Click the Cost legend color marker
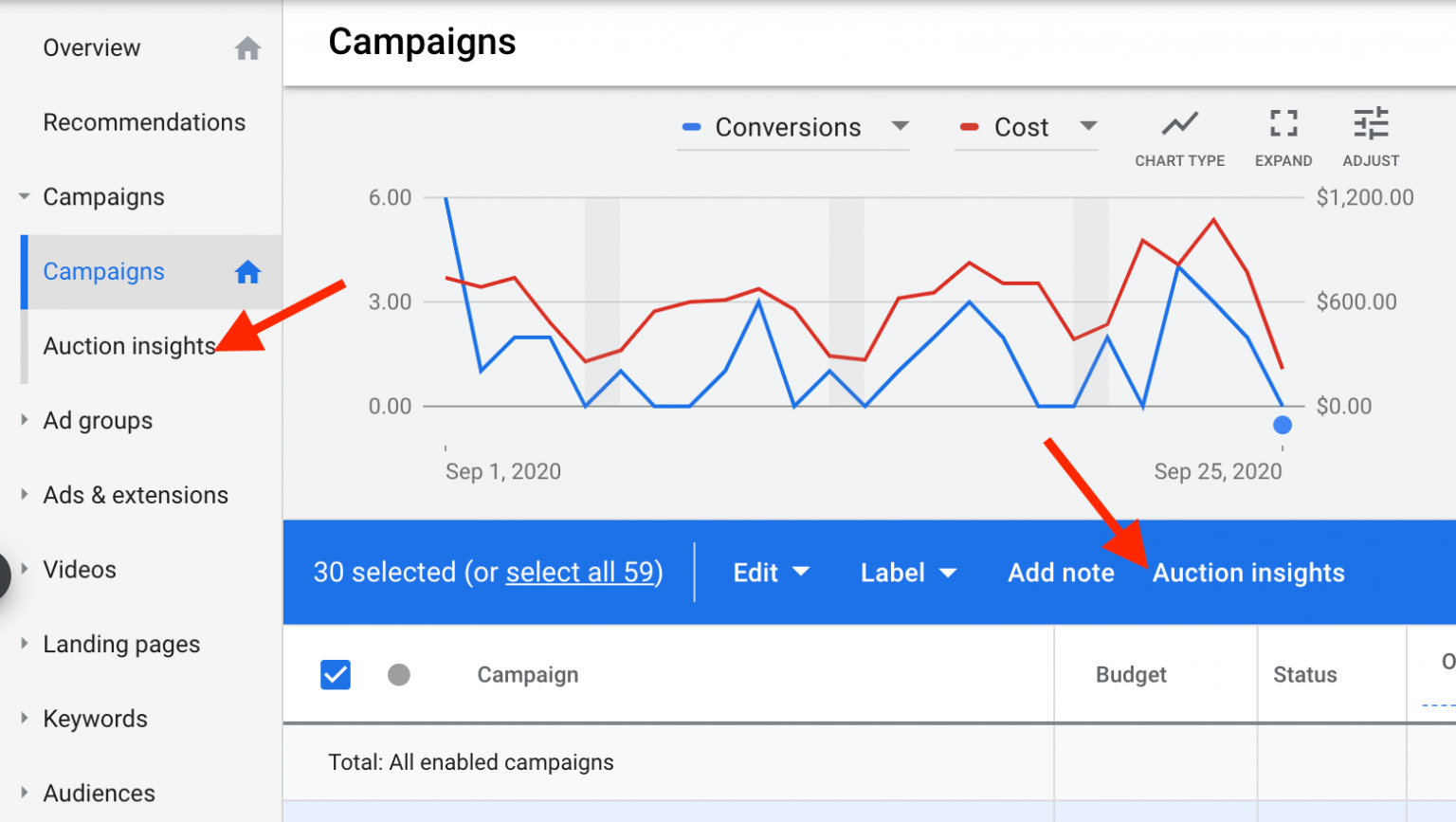The height and width of the screenshot is (822, 1456). 969,126
